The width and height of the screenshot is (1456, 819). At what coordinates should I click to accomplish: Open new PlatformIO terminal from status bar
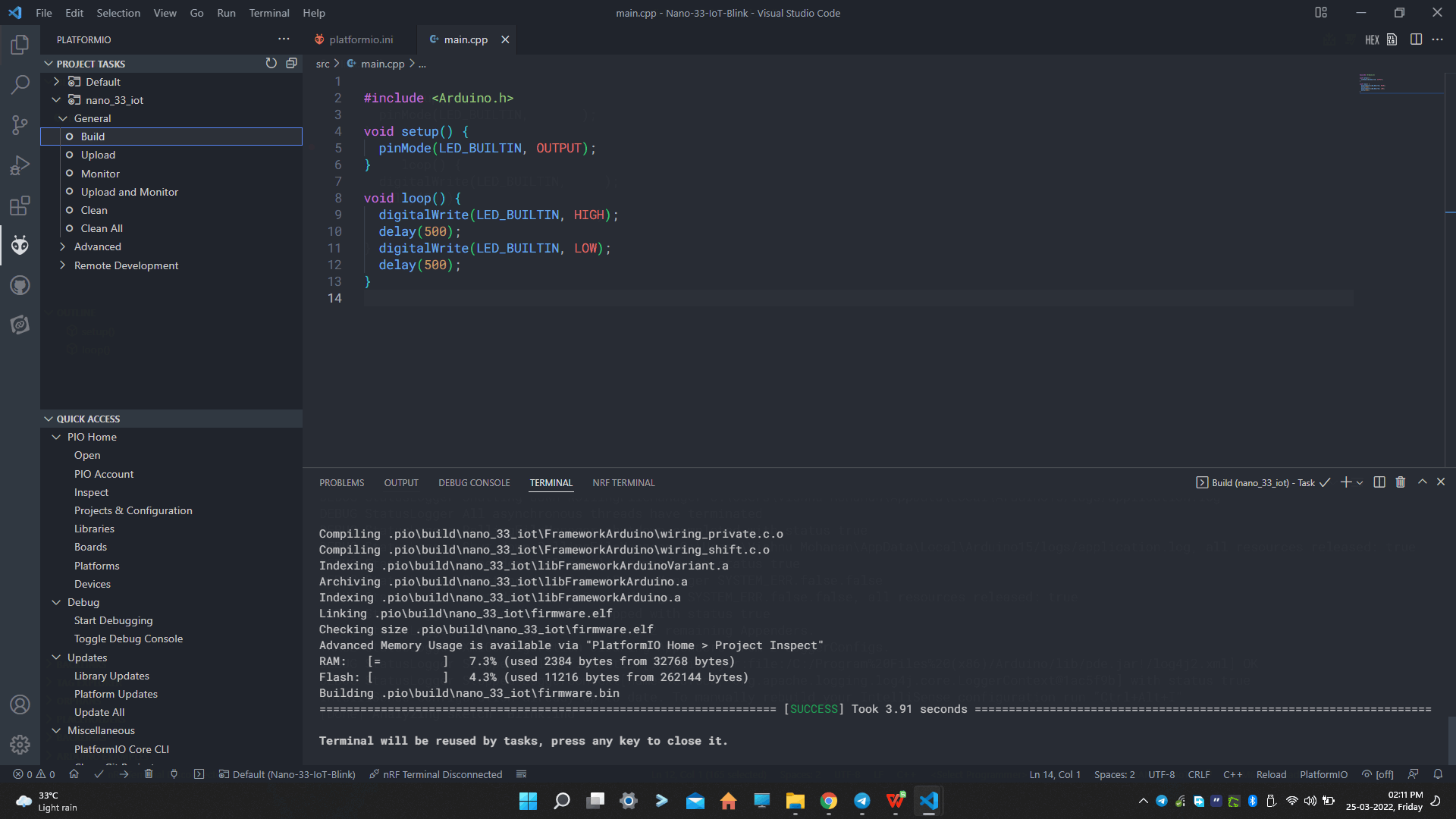199,774
